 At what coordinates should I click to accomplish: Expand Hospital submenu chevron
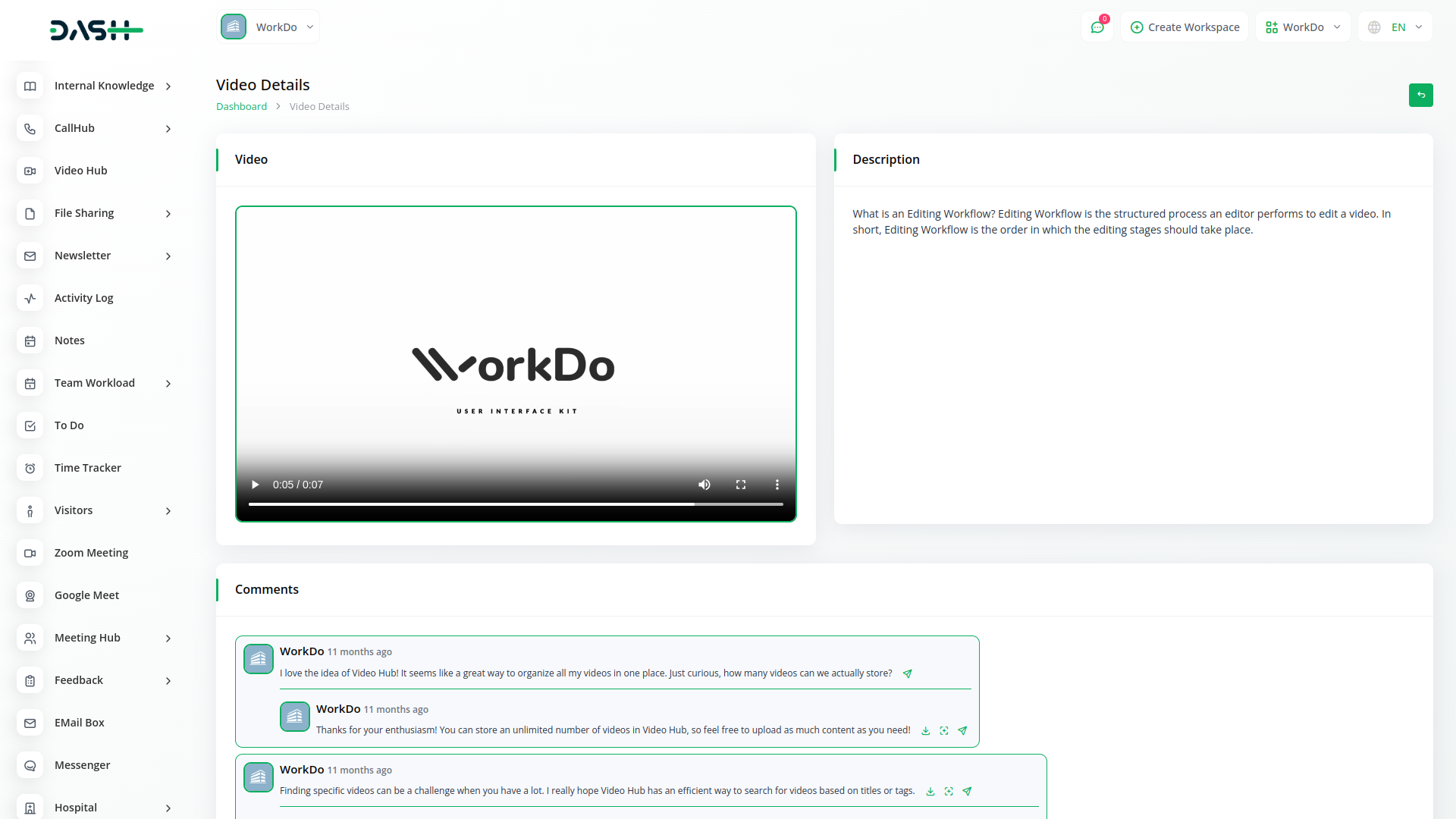168,808
